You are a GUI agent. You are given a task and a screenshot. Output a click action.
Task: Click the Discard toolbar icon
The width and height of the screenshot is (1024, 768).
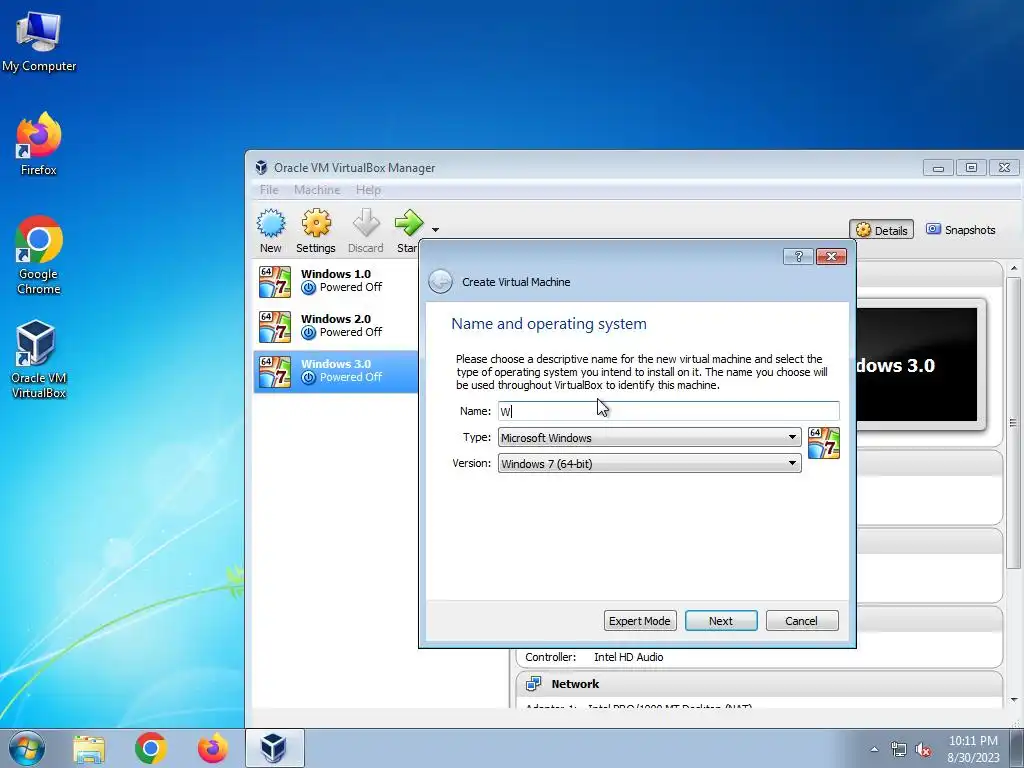(366, 224)
